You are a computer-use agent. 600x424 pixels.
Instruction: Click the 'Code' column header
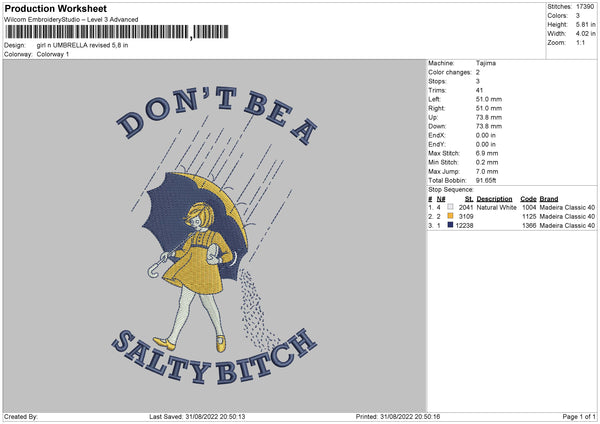(x=528, y=199)
